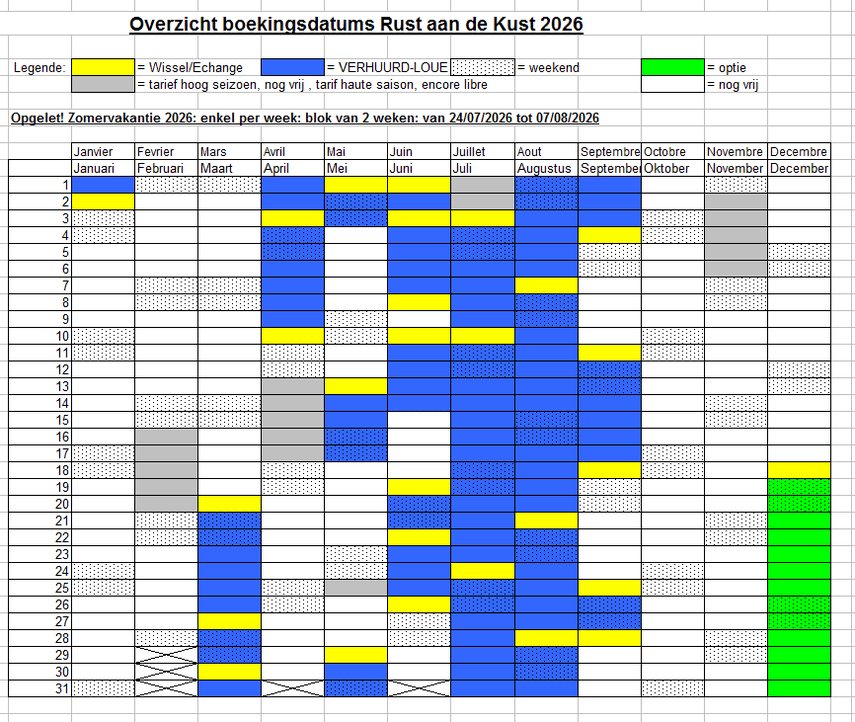Select the 'Legende:' label
The width and height of the screenshot is (855, 722).
(x=39, y=68)
